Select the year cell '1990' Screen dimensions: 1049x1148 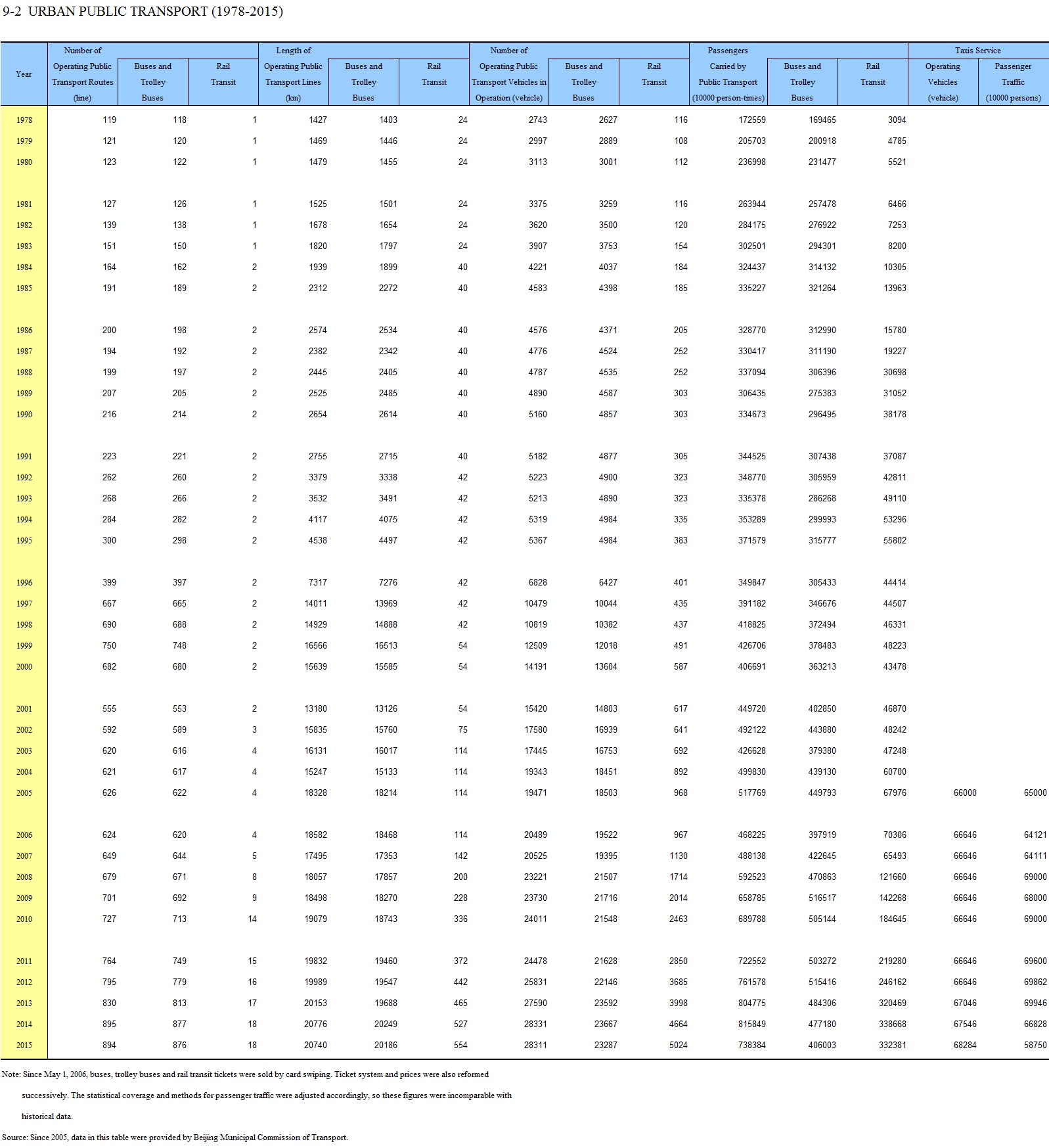coord(24,415)
